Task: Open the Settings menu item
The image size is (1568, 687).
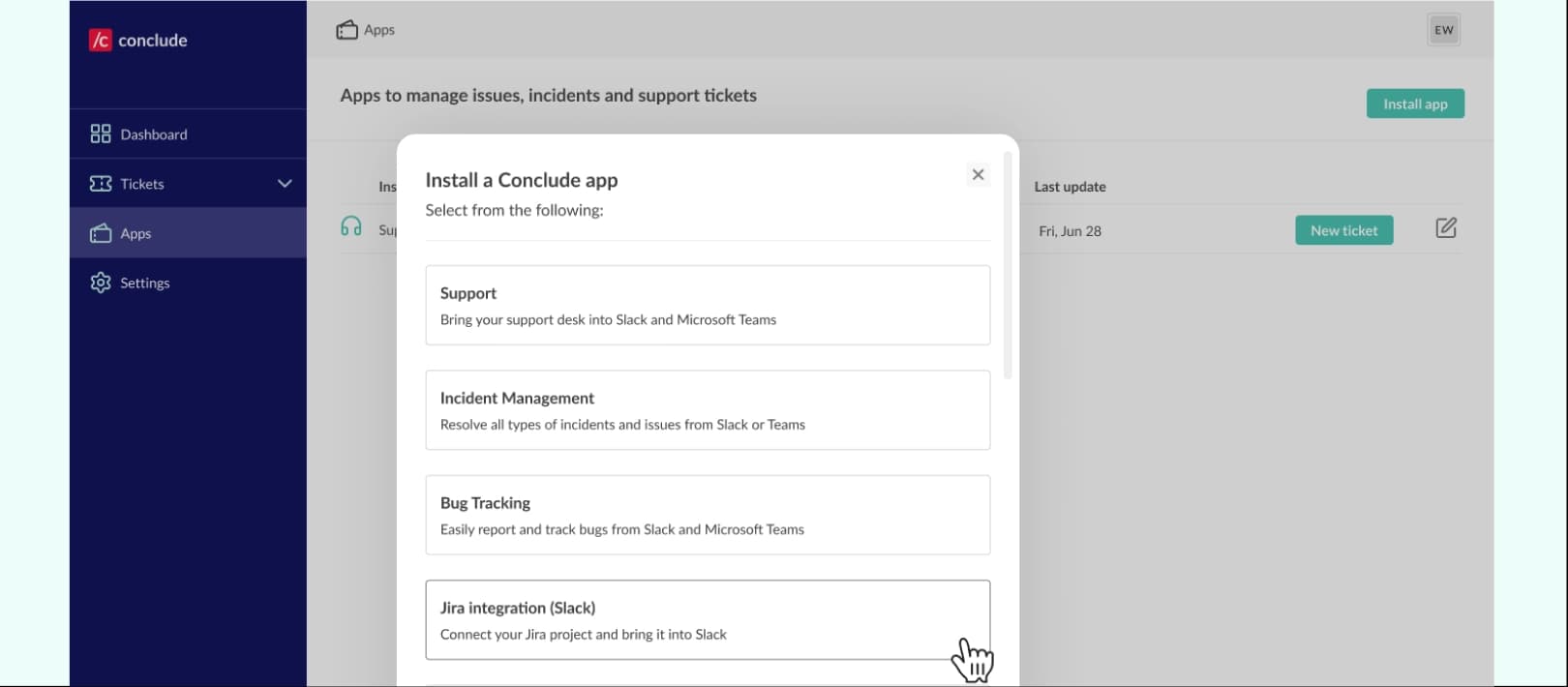Action: click(x=145, y=283)
